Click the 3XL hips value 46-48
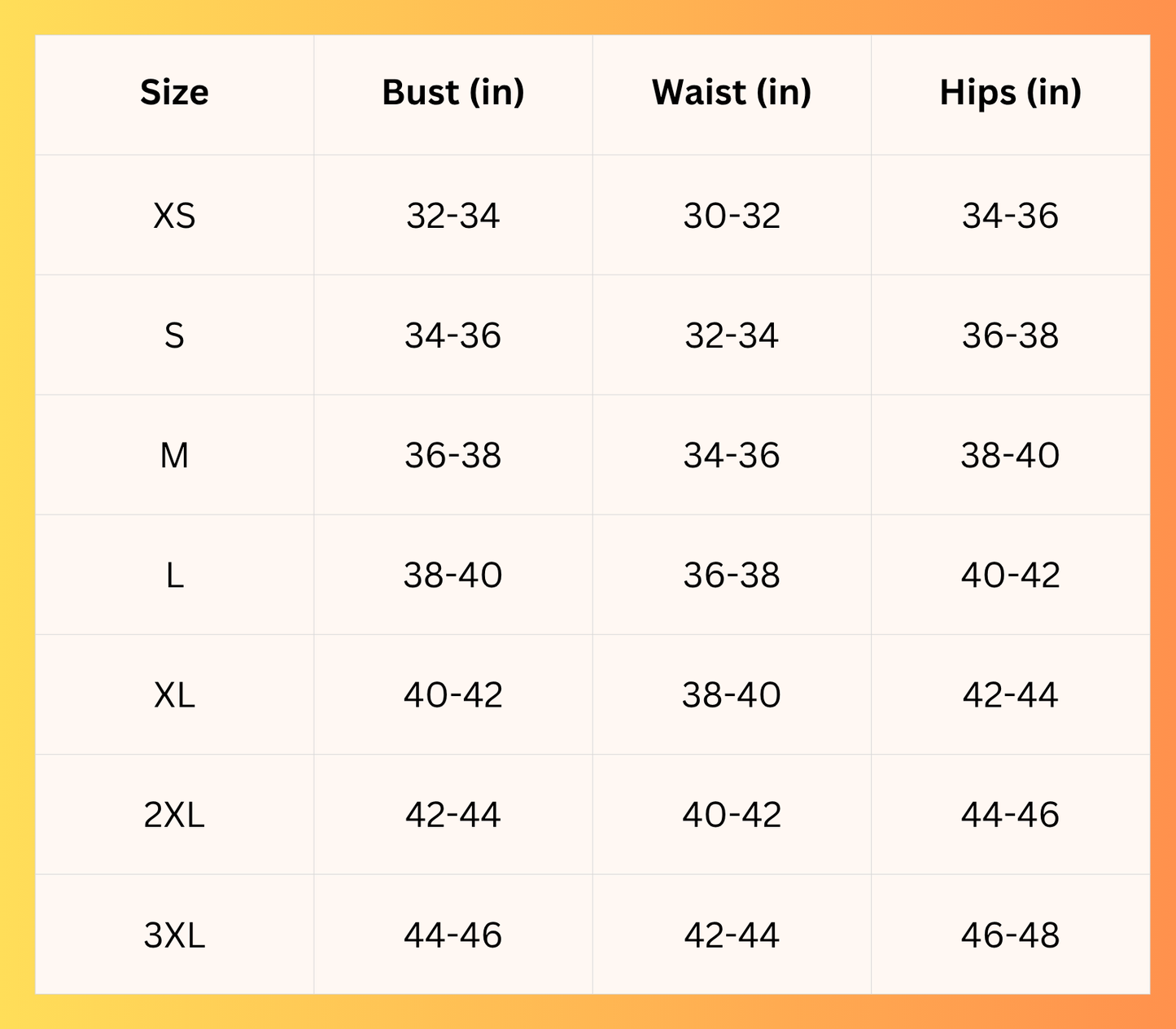The height and width of the screenshot is (1029, 1176). (x=1010, y=935)
